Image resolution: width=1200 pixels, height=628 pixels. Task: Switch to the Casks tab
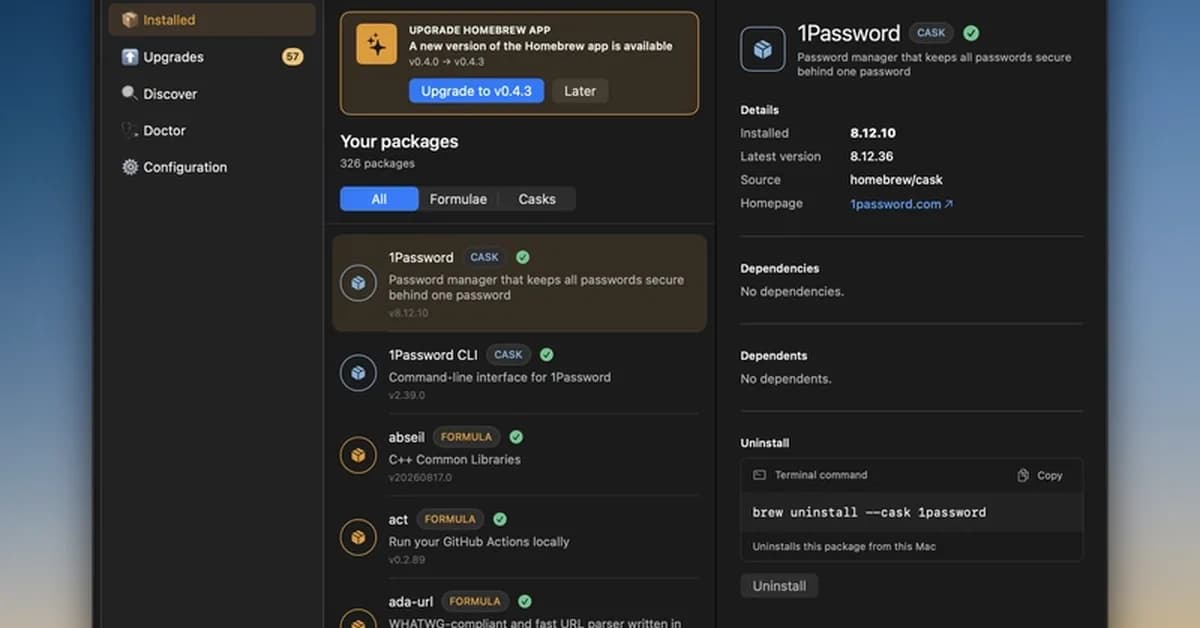point(537,199)
